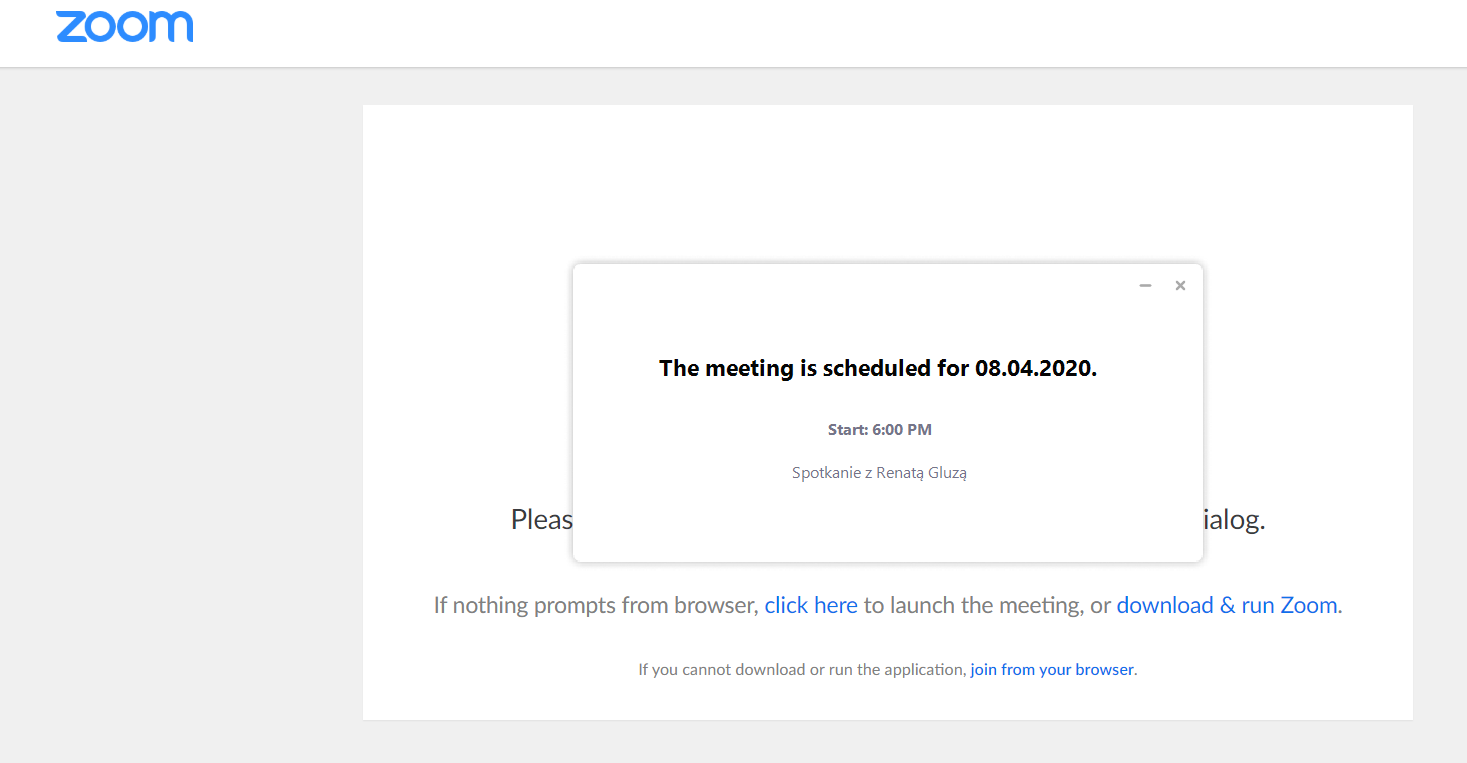Click the 'to launch the meeting, or' text
Image resolution: width=1467 pixels, height=763 pixels.
[987, 605]
